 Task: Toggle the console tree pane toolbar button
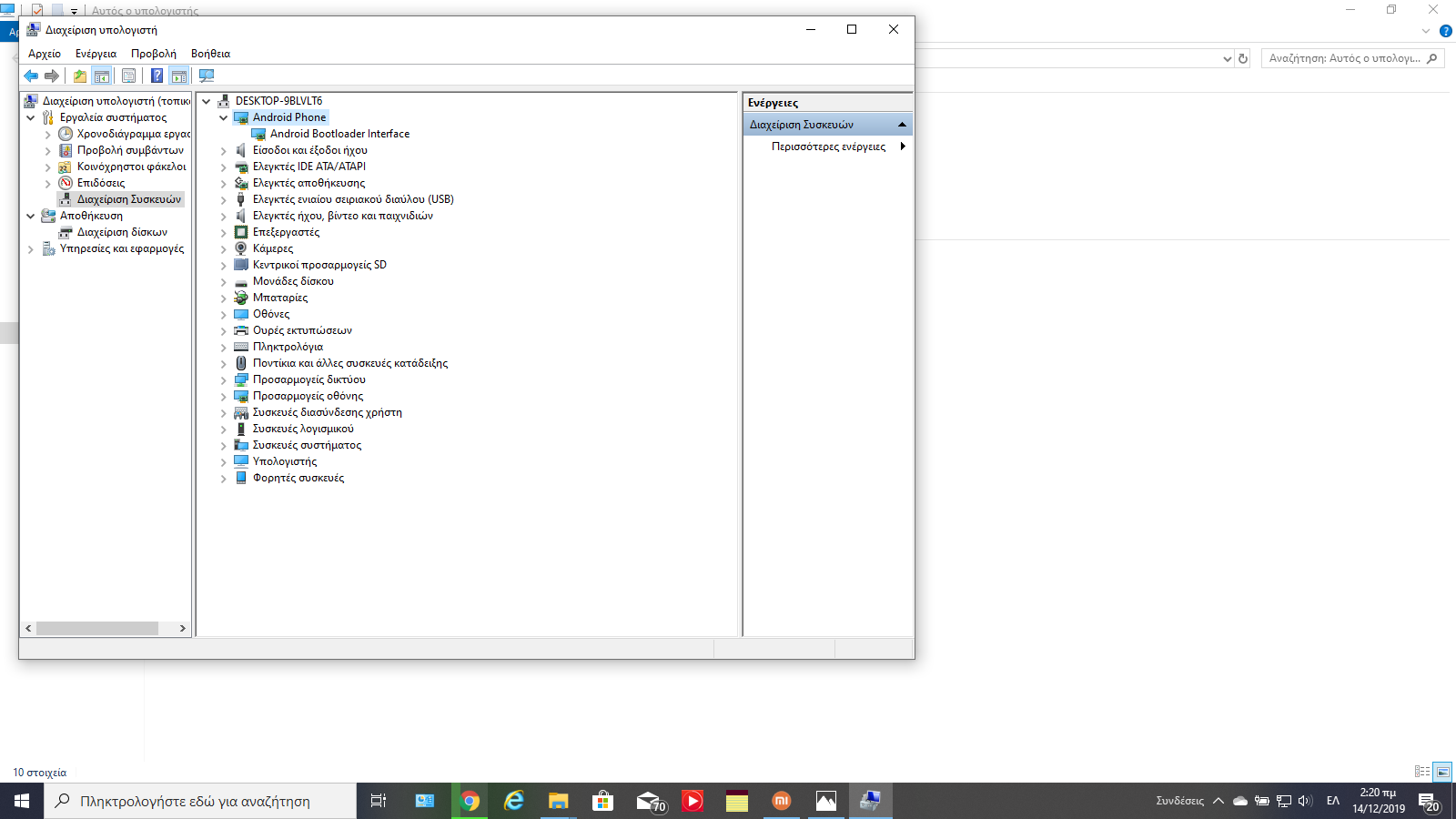coord(102,76)
